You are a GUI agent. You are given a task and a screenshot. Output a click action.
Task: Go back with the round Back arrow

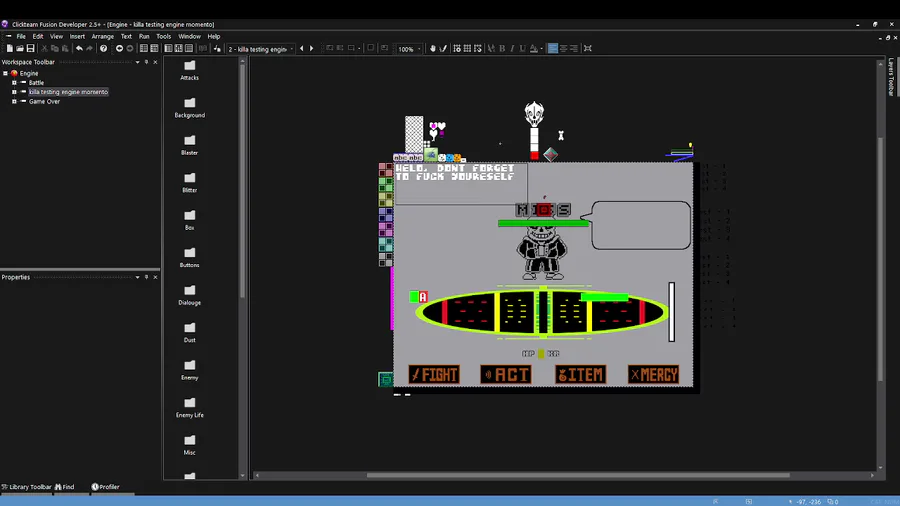[119, 49]
